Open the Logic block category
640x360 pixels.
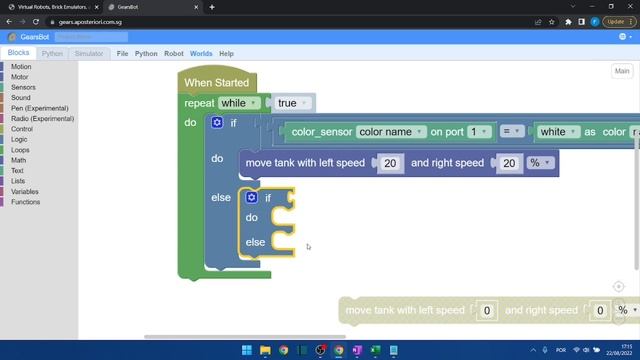(19, 139)
